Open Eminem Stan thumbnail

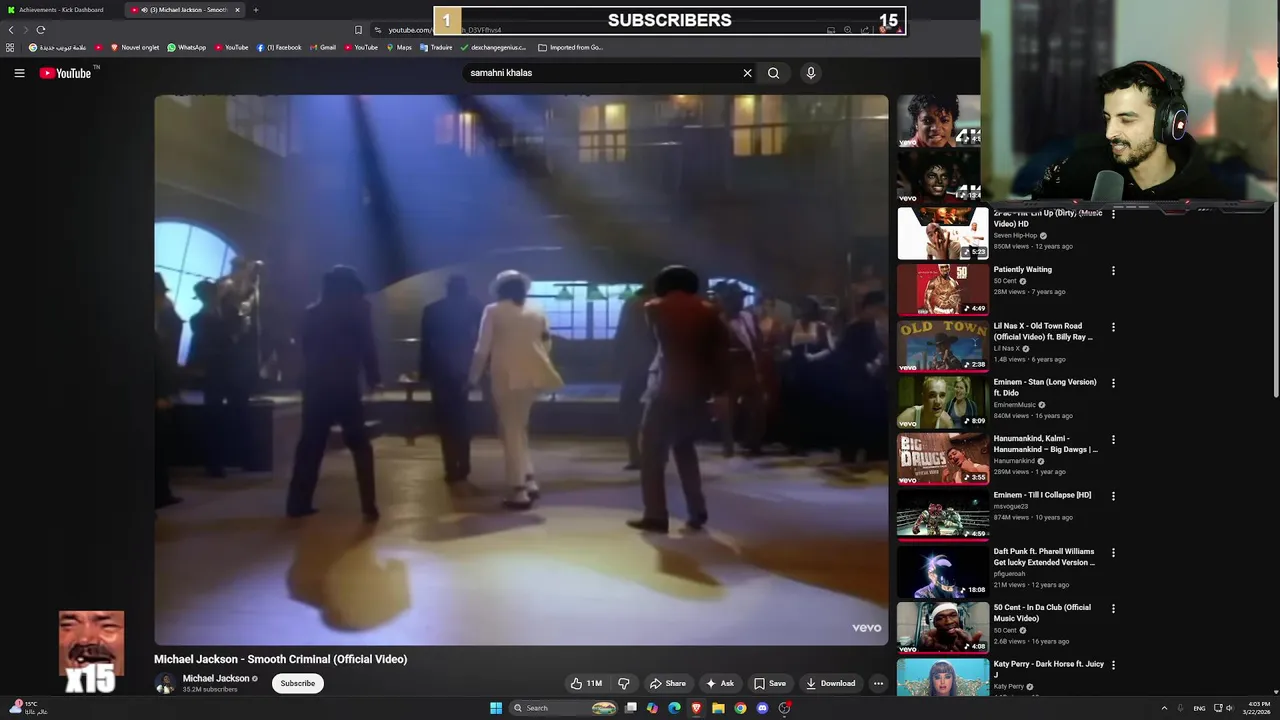tap(942, 402)
